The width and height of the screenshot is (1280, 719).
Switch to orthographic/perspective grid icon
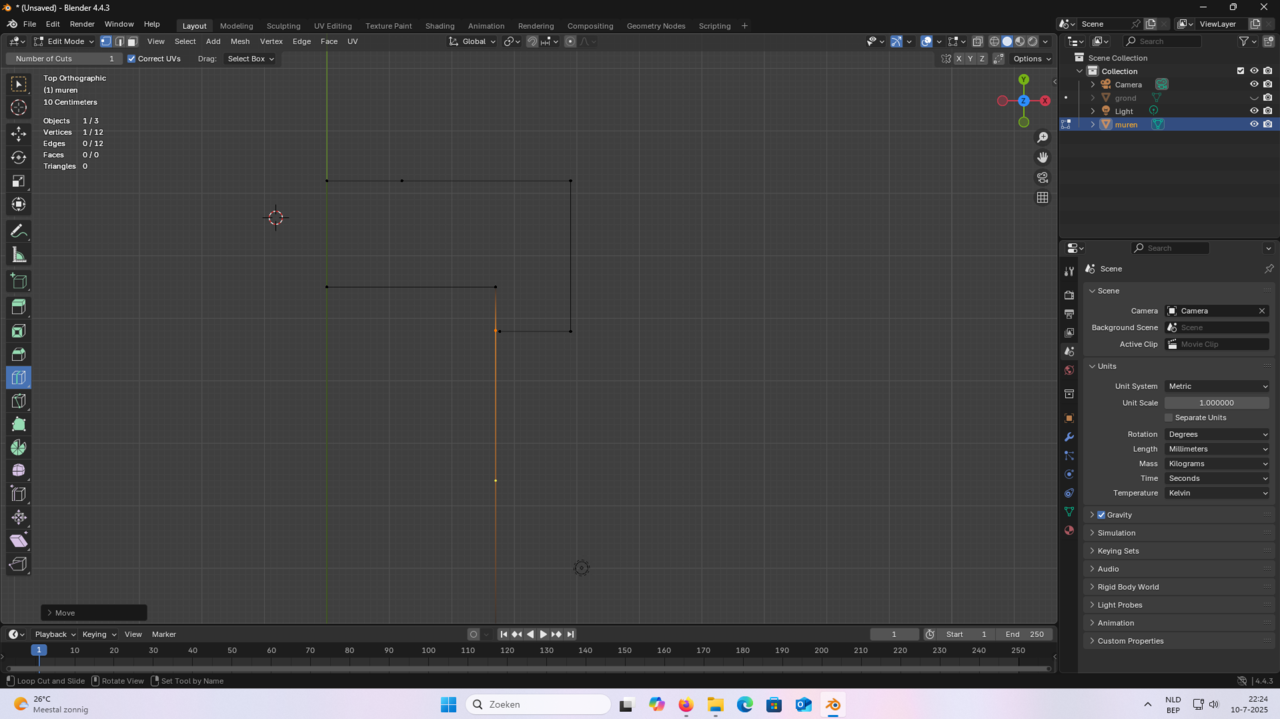(1042, 198)
